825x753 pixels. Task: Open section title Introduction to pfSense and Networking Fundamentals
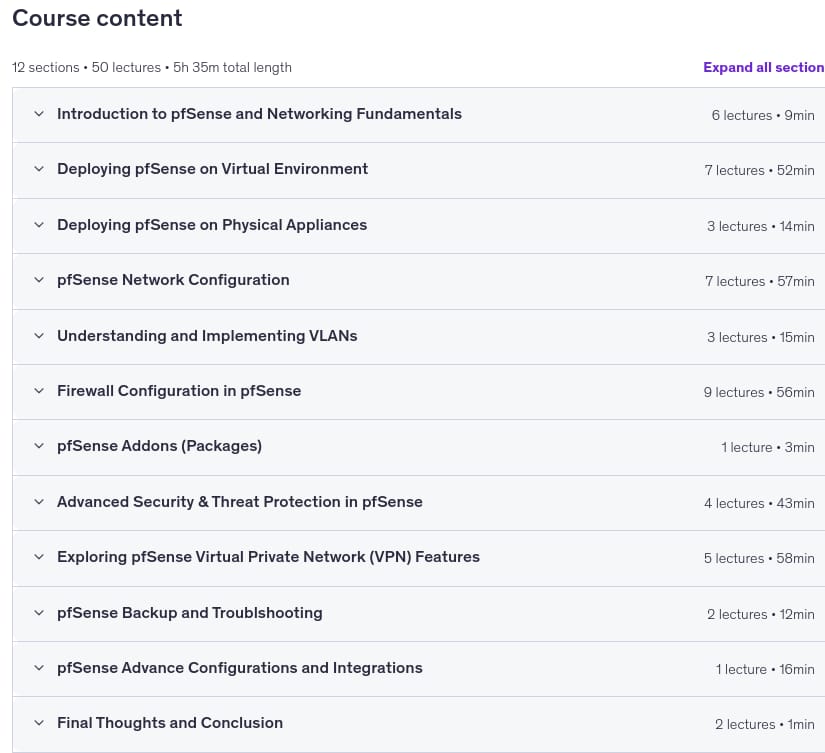(x=259, y=114)
